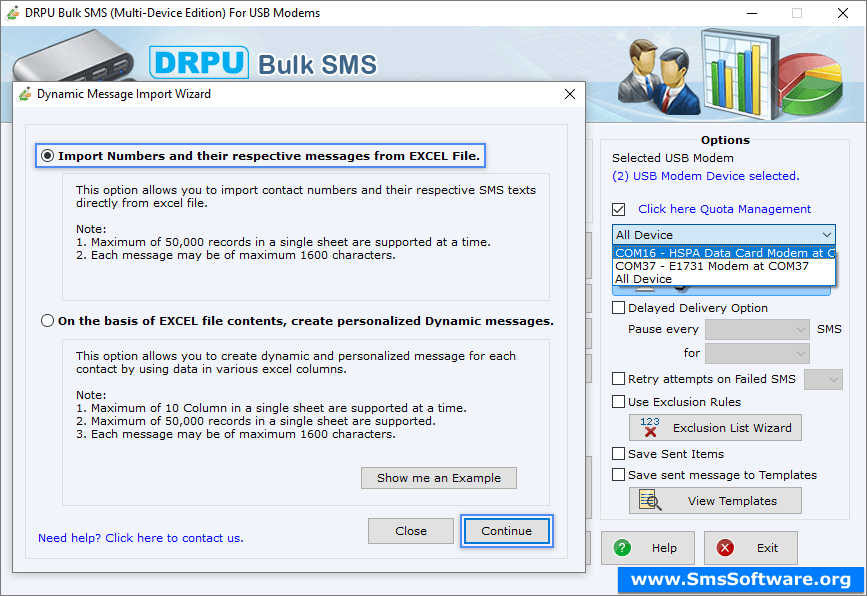867x596 pixels.
Task: Click the Close button in wizard
Action: 411,531
